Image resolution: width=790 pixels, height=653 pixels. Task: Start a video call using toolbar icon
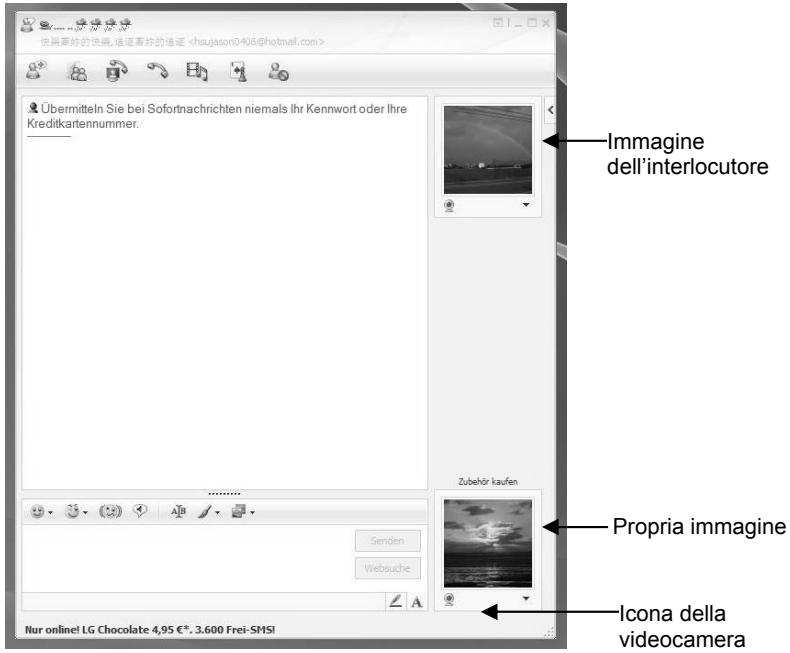coord(116,71)
